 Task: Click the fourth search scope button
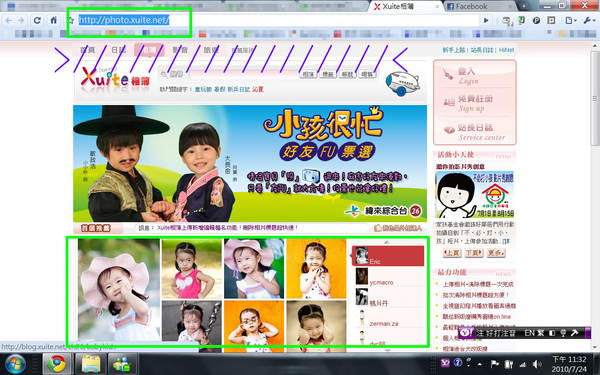(367, 74)
